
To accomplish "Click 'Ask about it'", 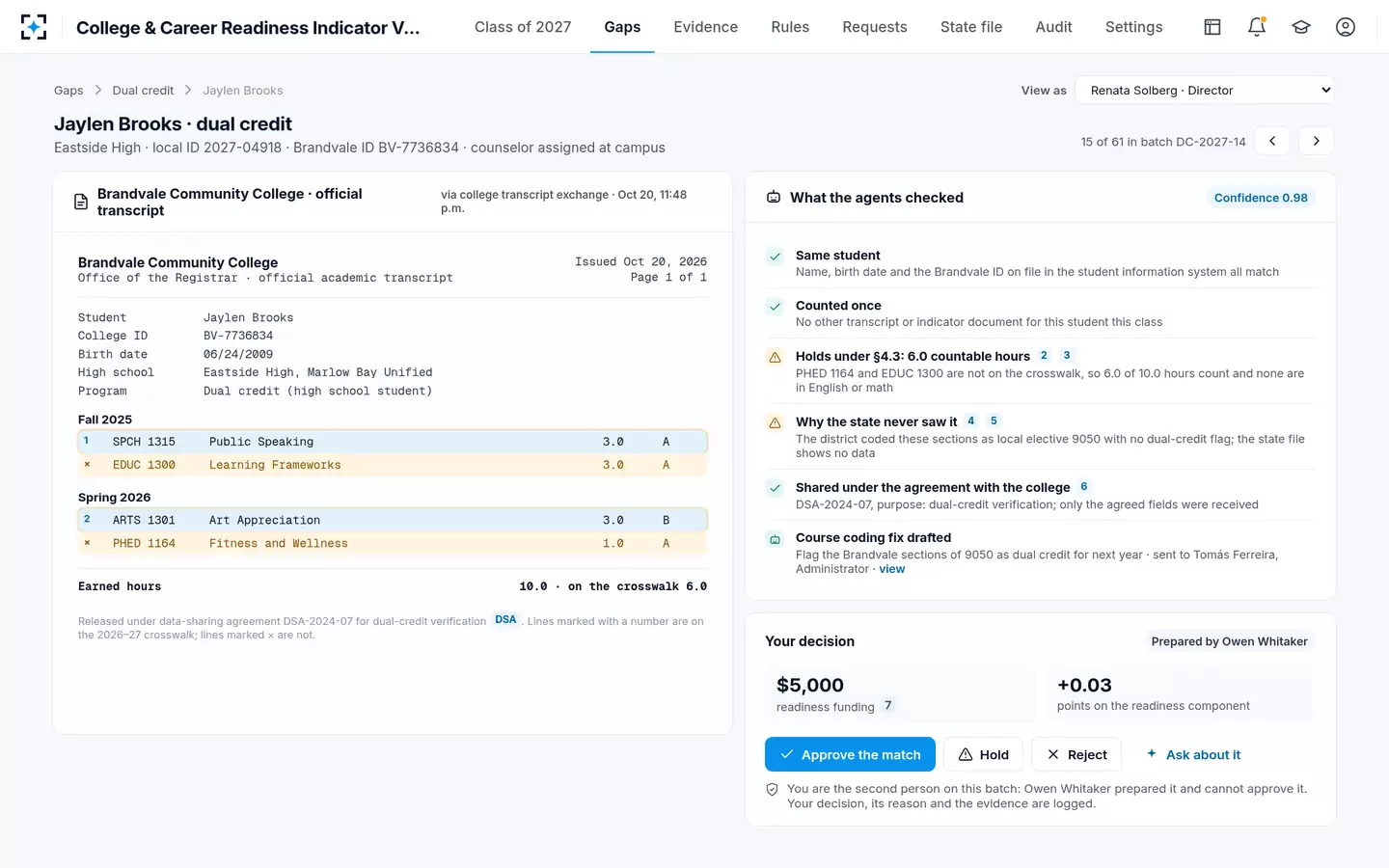I will coord(1193,754).
